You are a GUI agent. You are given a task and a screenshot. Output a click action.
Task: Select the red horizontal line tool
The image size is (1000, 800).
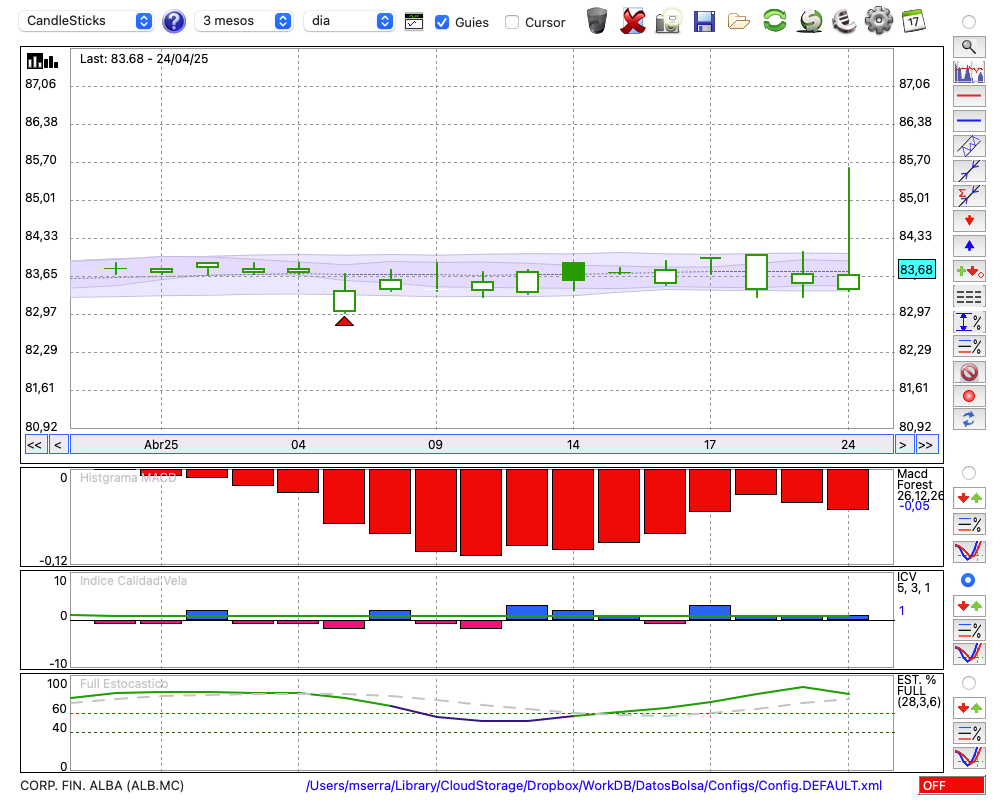pyautogui.click(x=969, y=96)
